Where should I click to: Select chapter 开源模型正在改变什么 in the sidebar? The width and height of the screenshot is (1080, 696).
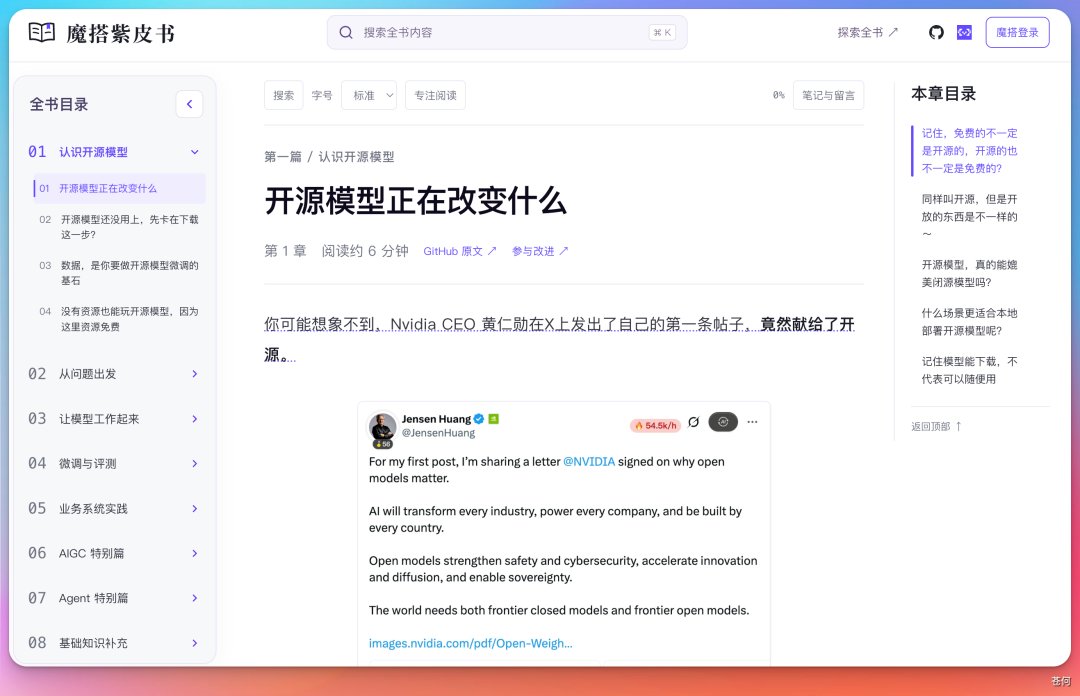click(118, 188)
